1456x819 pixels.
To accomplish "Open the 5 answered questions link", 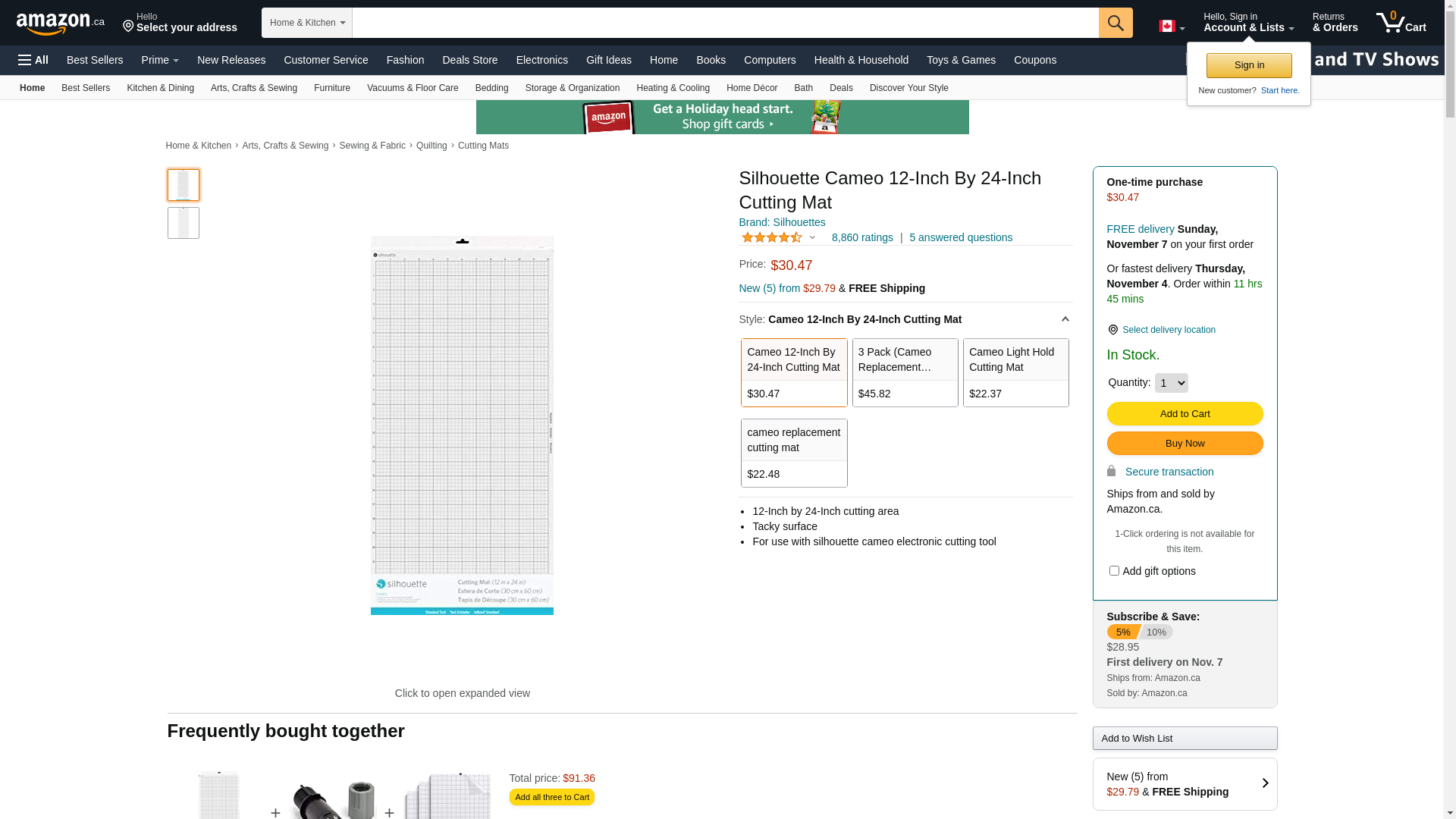I will coord(960,237).
